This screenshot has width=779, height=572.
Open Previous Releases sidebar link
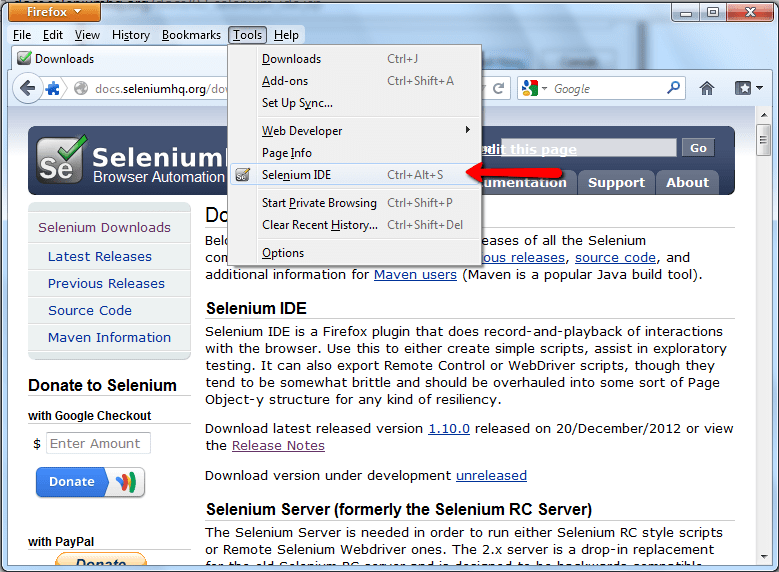click(106, 283)
